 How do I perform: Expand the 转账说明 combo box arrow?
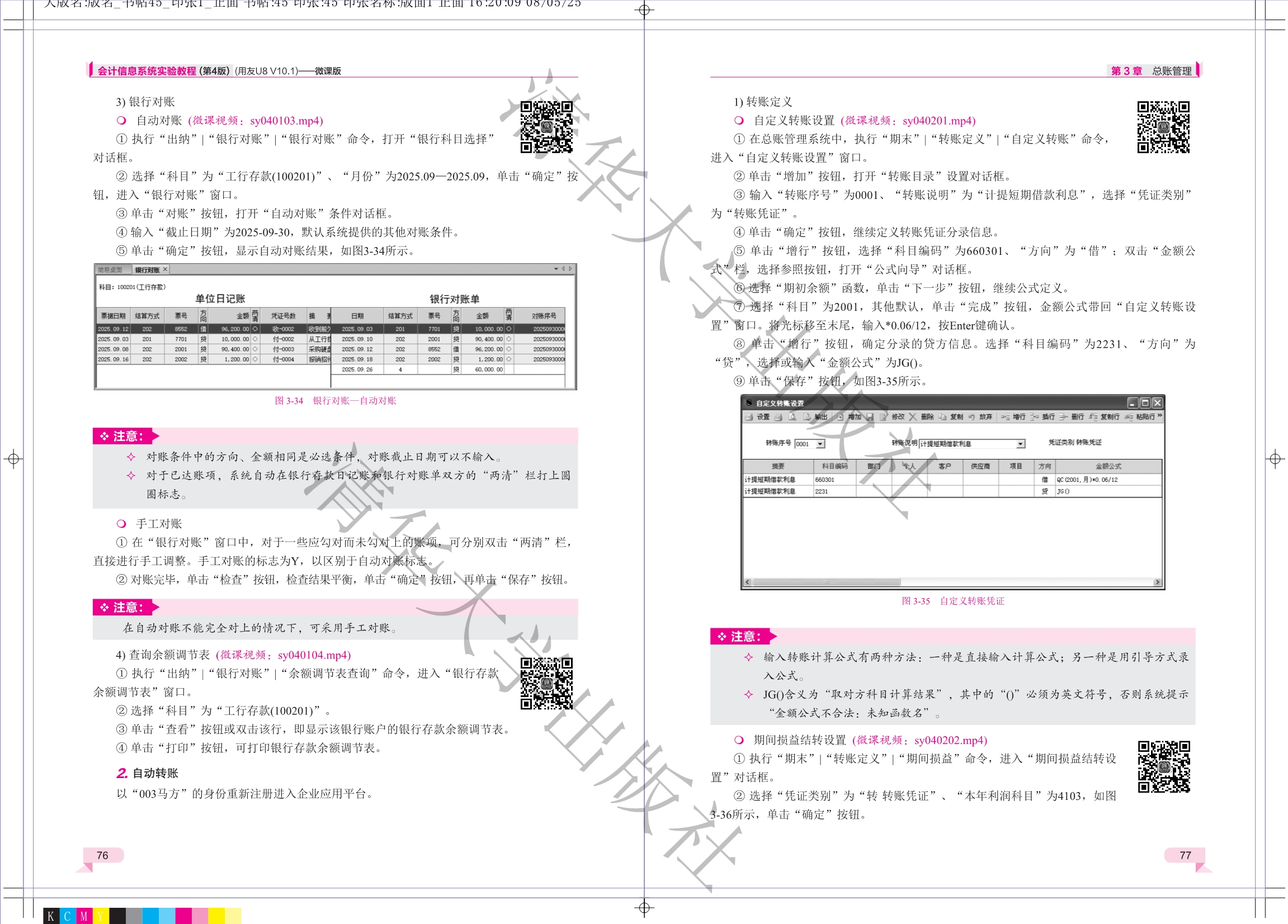pos(1021,444)
